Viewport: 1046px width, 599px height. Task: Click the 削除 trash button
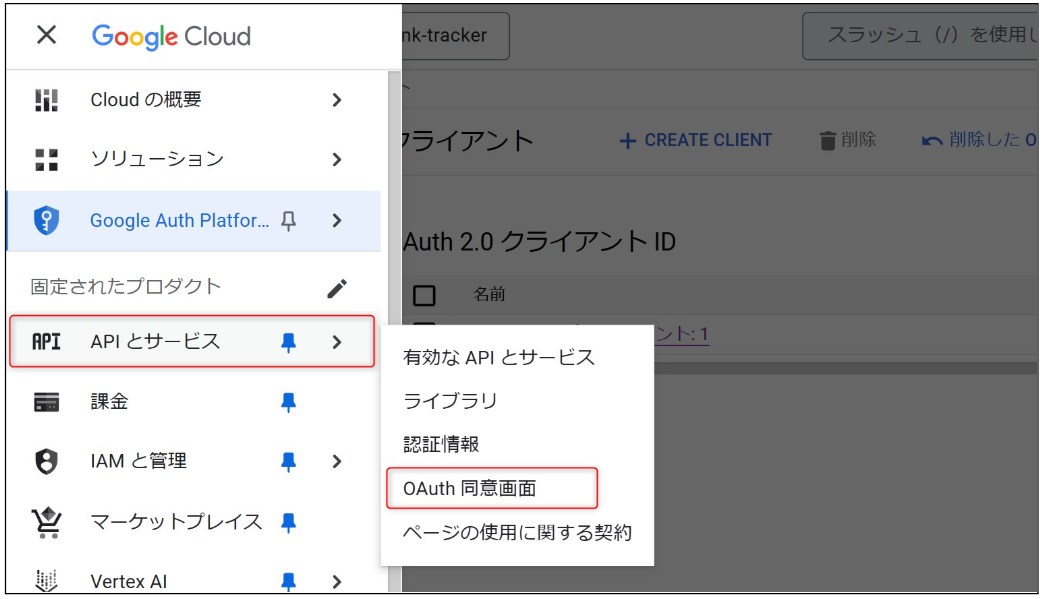click(848, 140)
